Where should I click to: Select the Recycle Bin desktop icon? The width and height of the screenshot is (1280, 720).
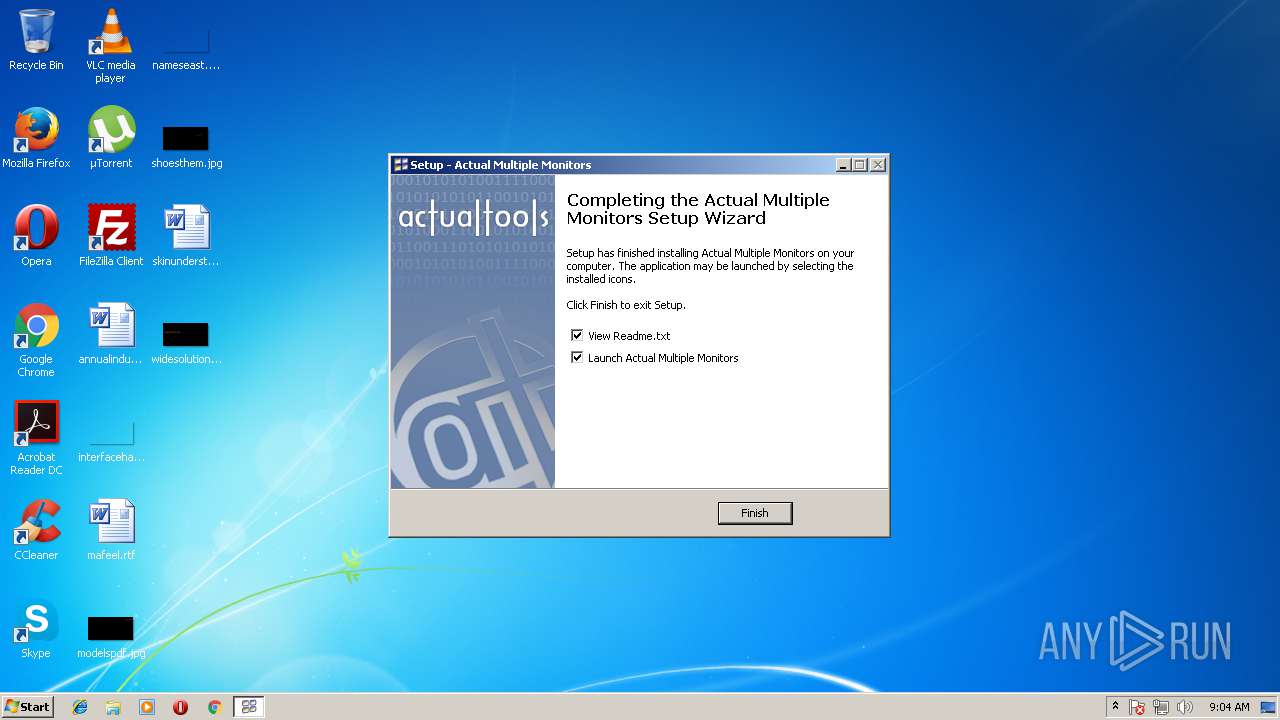pos(36,40)
